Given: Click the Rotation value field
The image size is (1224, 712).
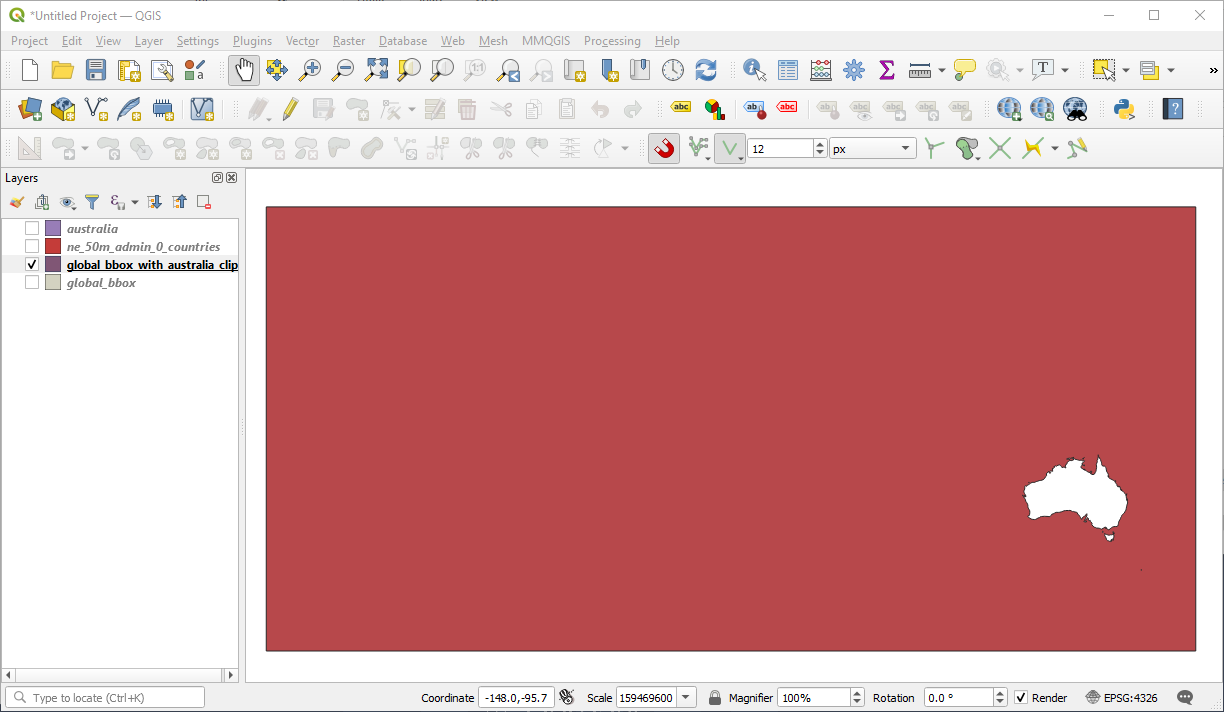Looking at the screenshot, I should [x=958, y=698].
